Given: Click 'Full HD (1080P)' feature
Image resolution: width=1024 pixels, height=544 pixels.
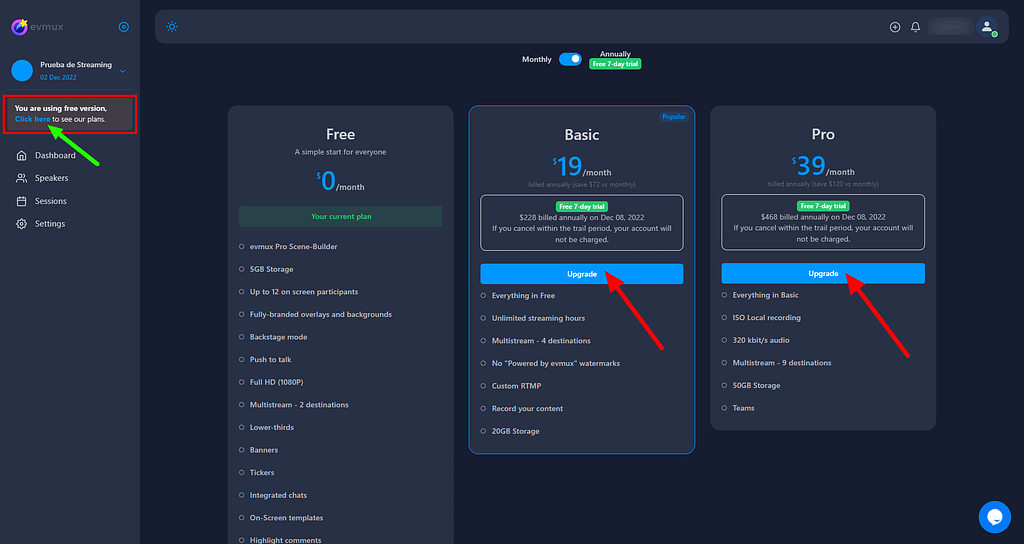Looking at the screenshot, I should point(276,382).
